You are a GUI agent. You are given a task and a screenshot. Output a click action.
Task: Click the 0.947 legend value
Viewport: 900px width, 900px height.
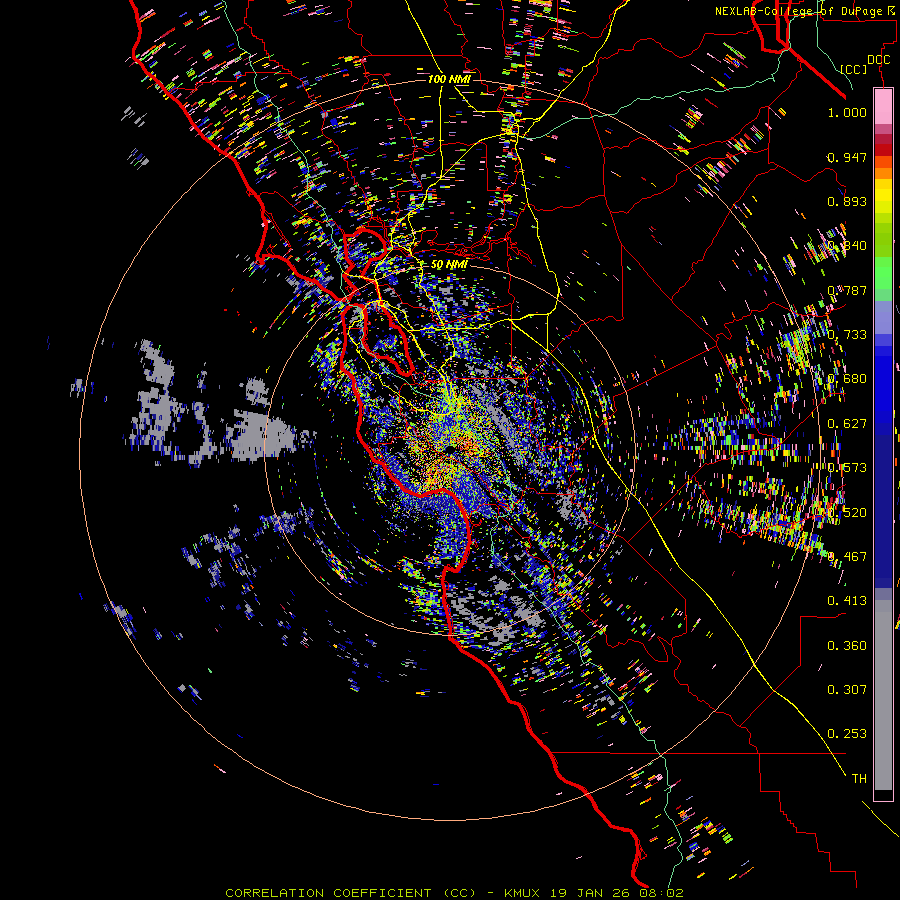pos(847,157)
